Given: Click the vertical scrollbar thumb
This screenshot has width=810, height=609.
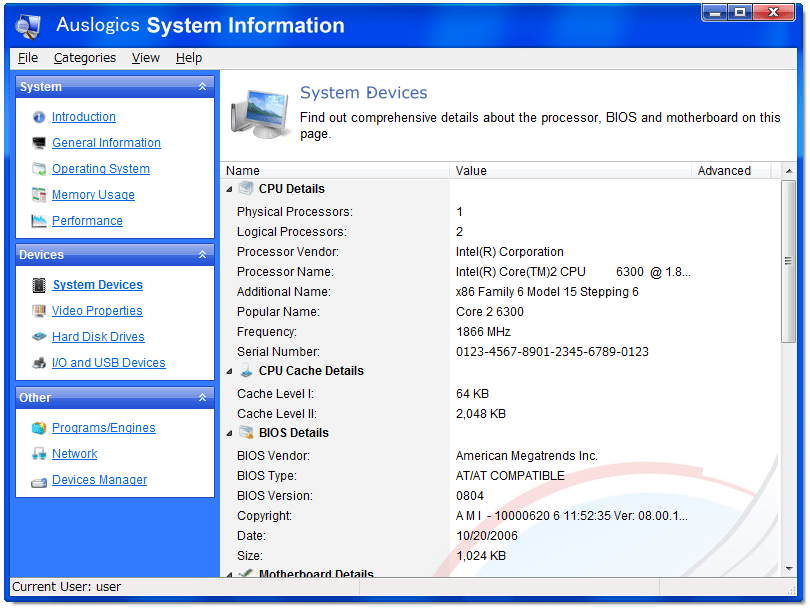Looking at the screenshot, I should click(788, 261).
